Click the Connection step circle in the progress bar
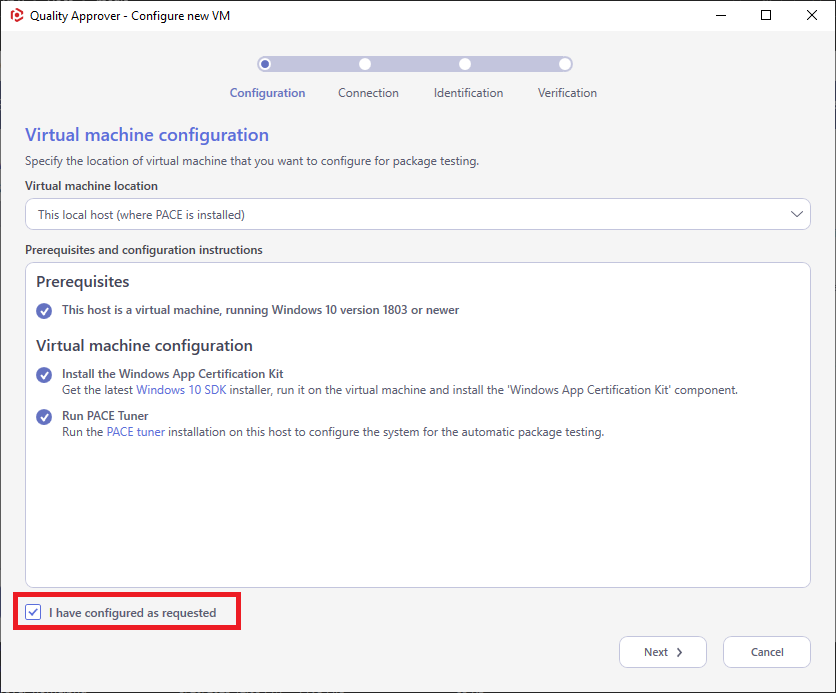This screenshot has height=693, width=836. (365, 65)
